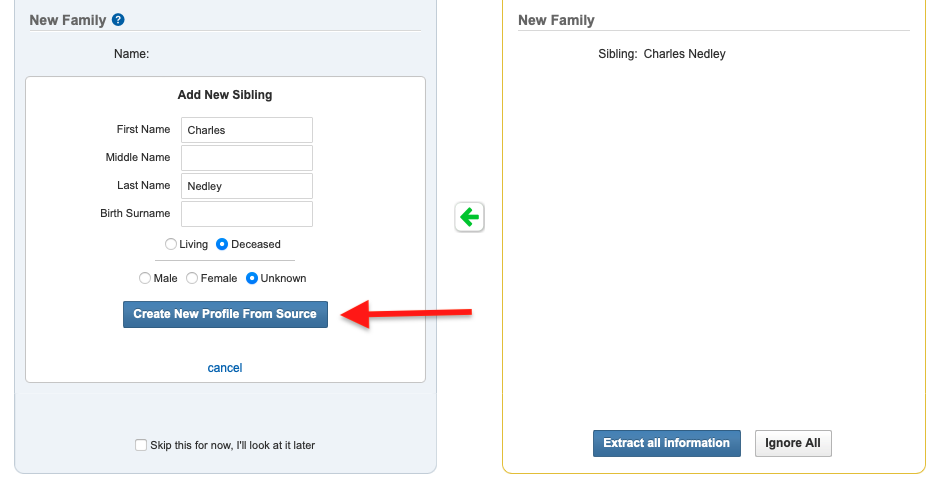This screenshot has height=488, width=938.
Task: Click Extract all information button
Action: (666, 443)
